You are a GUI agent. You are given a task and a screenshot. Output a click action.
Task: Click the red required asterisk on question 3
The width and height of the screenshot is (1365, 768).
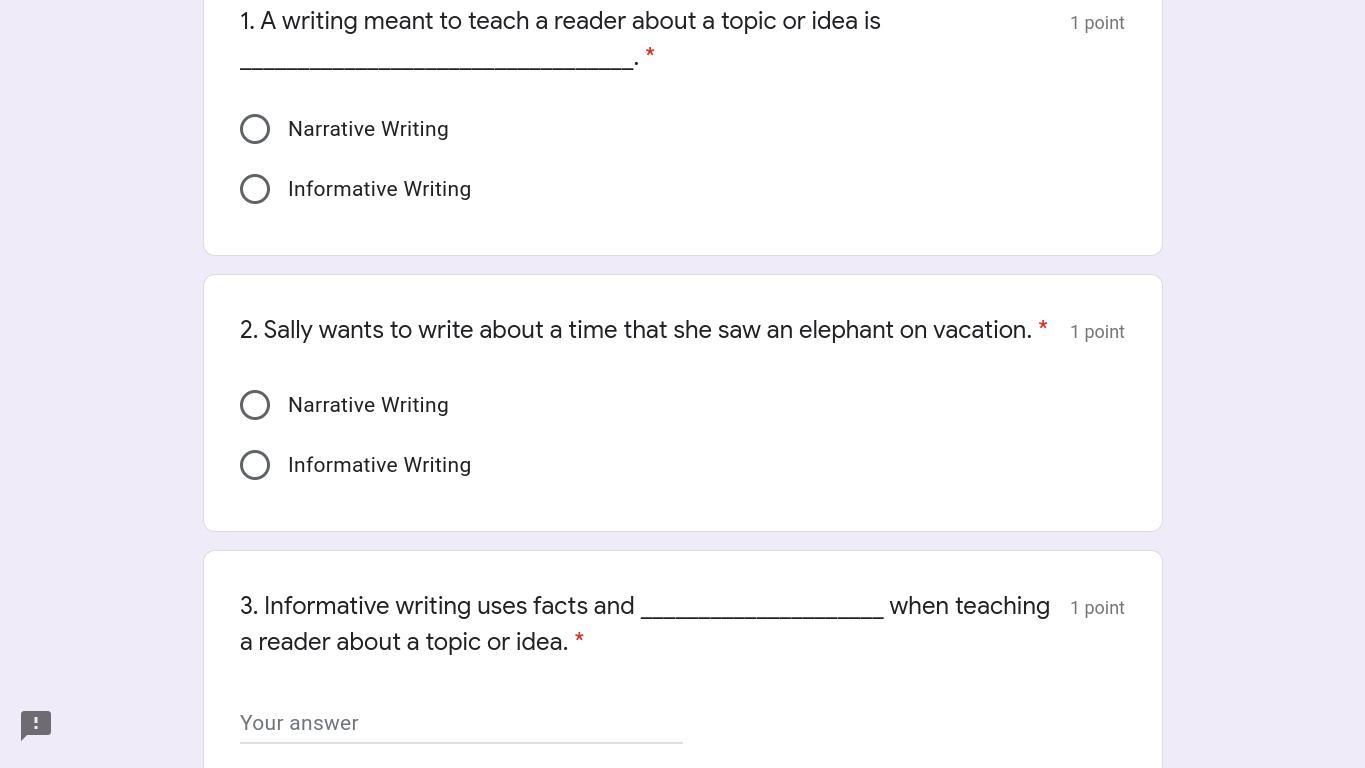579,639
